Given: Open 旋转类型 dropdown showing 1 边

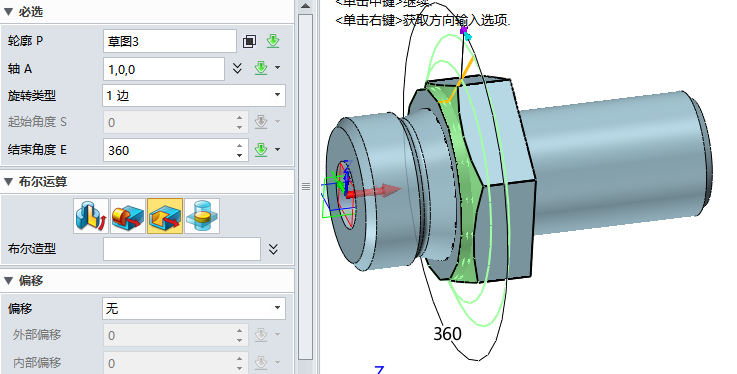Looking at the screenshot, I should (x=194, y=96).
